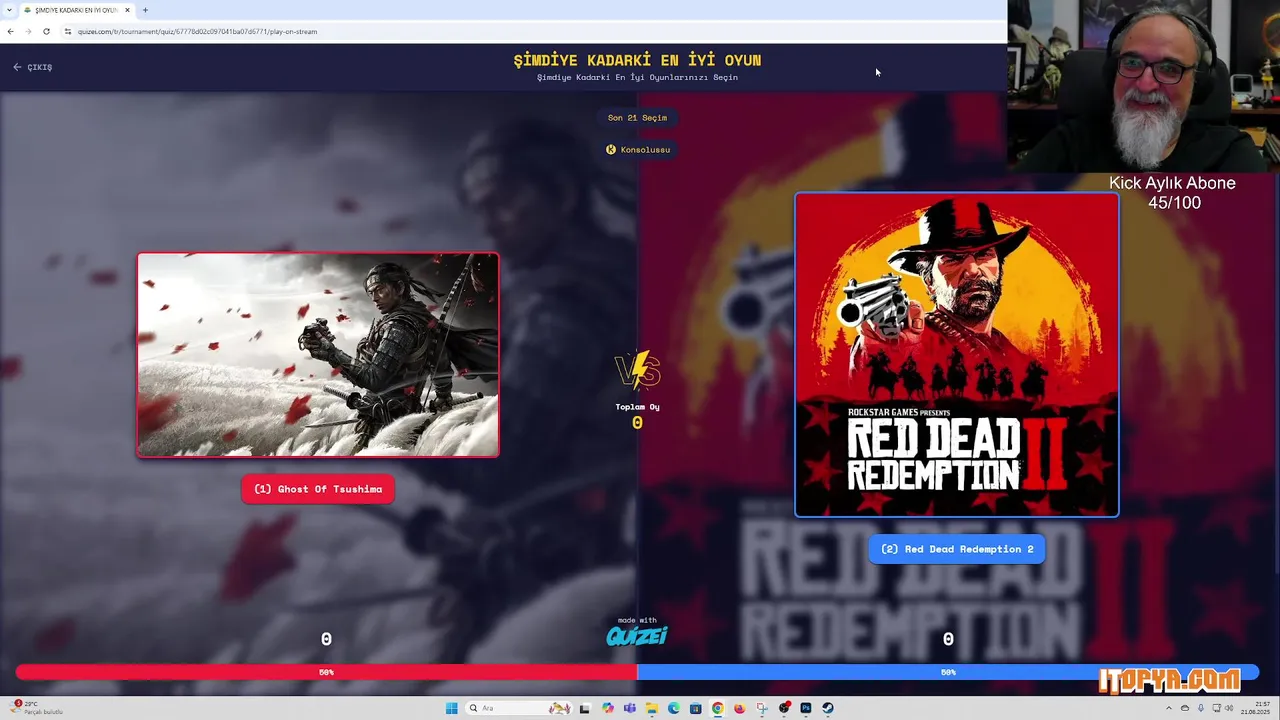Click the Konsolussu badge
Screen dimensions: 1280x720
coord(638,150)
